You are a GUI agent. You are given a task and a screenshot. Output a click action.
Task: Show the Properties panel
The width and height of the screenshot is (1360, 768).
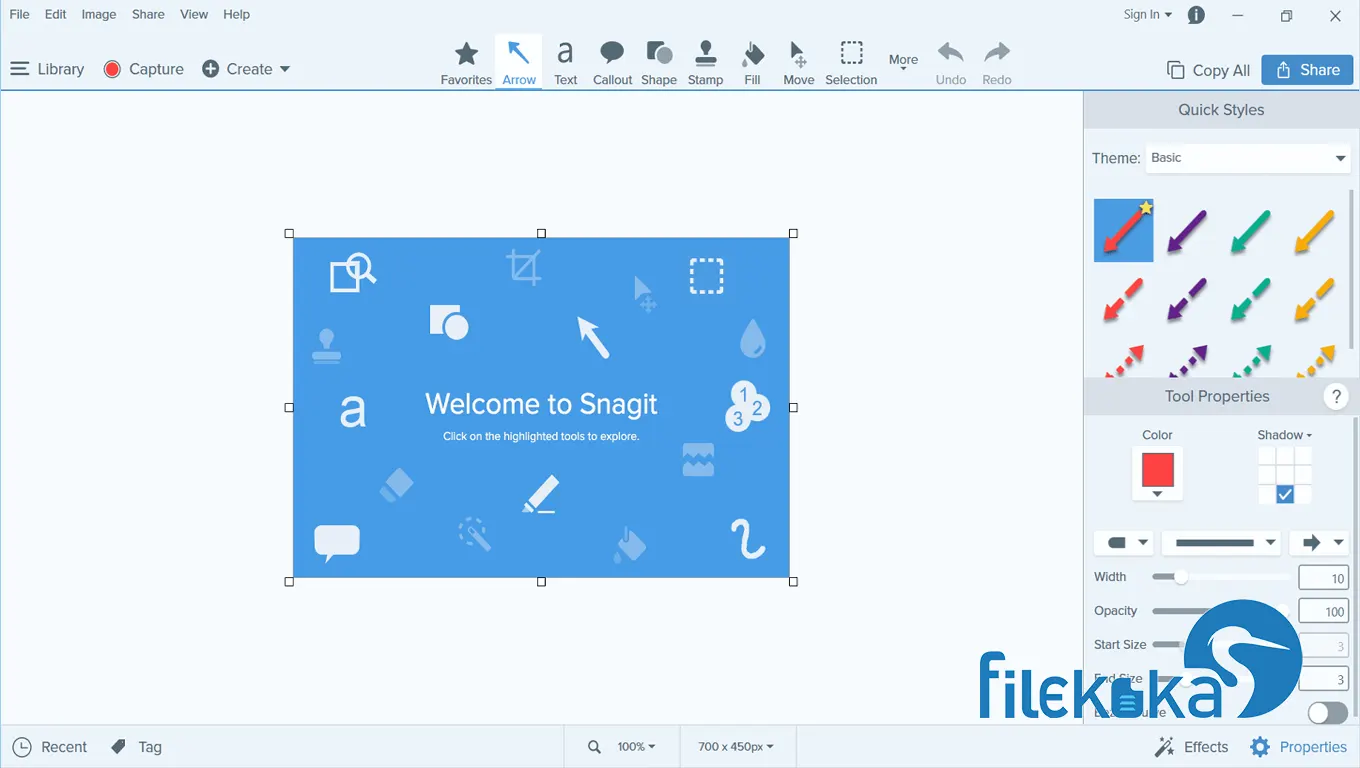coord(1299,747)
